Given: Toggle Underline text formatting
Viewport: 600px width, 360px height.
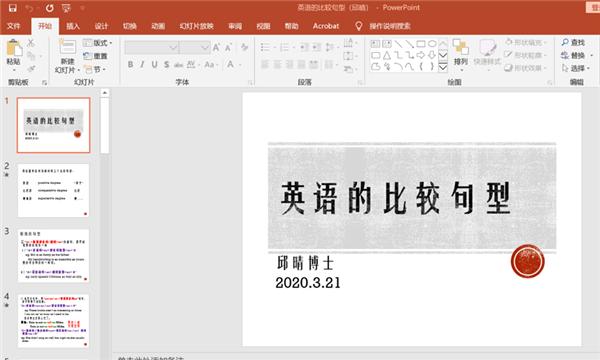Looking at the screenshot, I should [x=155, y=64].
